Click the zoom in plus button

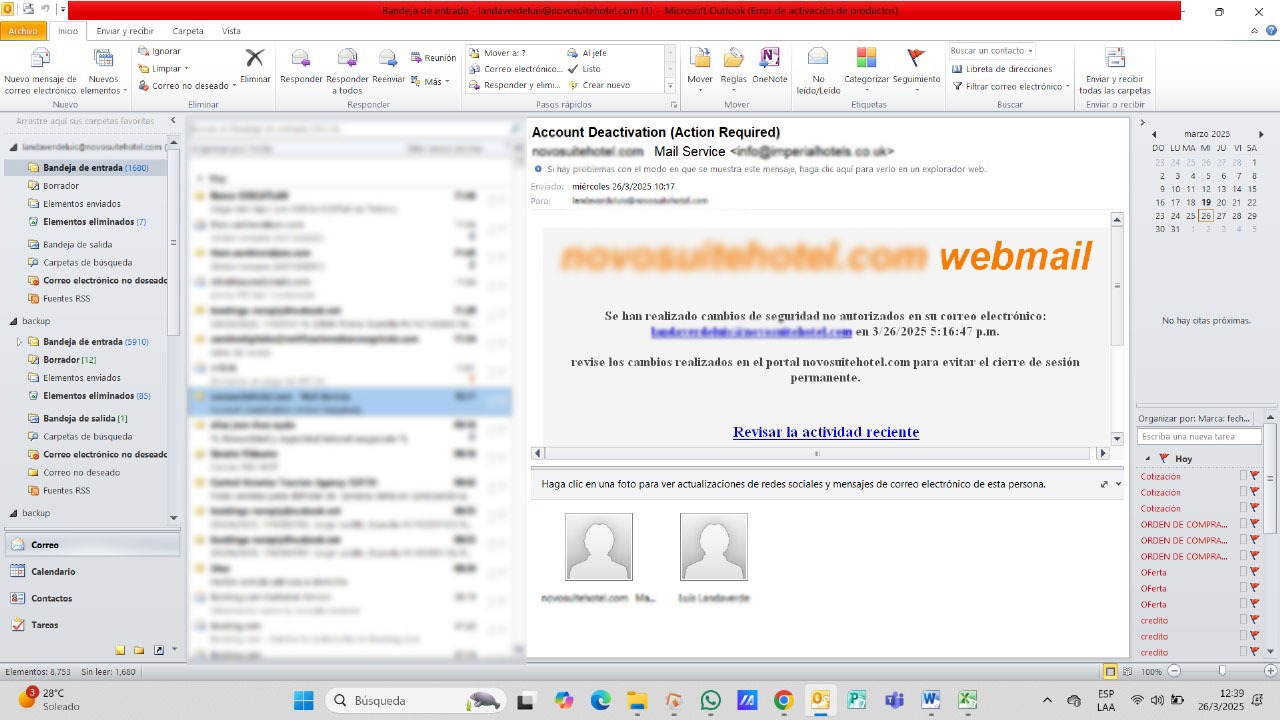pyautogui.click(x=1270, y=672)
